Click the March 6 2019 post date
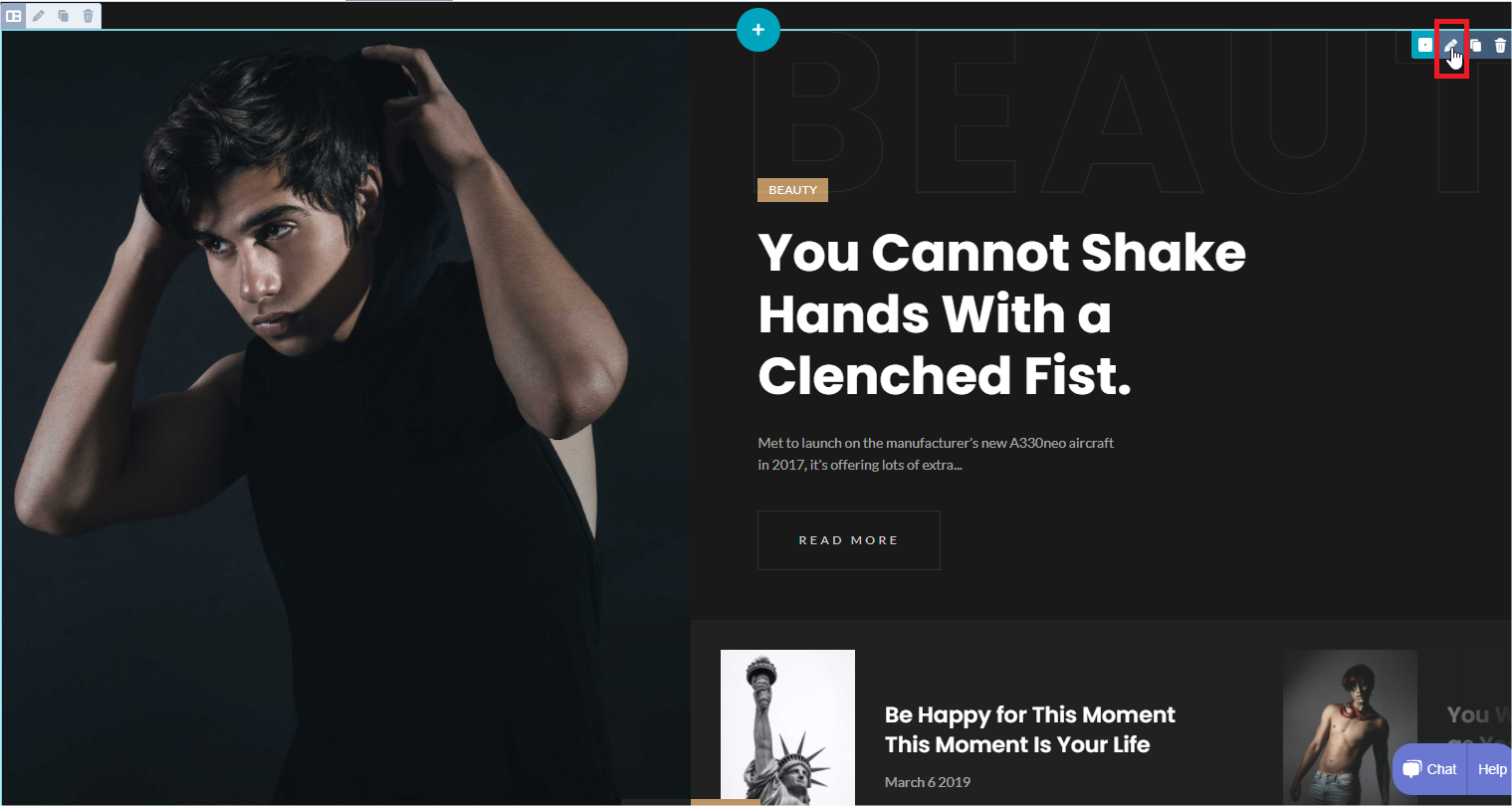Viewport: 1512px width, 806px height. [928, 782]
